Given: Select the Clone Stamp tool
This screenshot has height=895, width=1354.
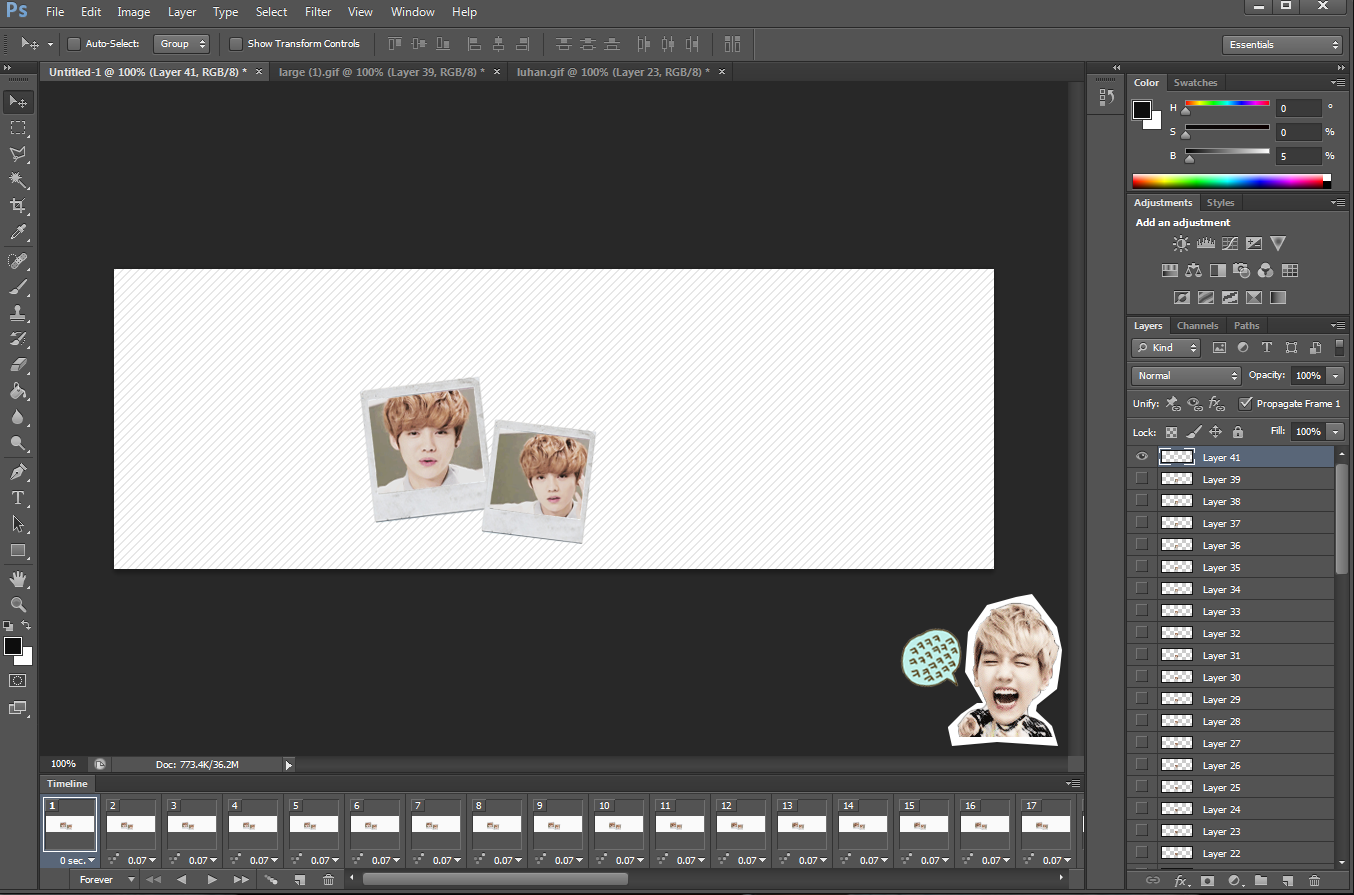Looking at the screenshot, I should [18, 313].
